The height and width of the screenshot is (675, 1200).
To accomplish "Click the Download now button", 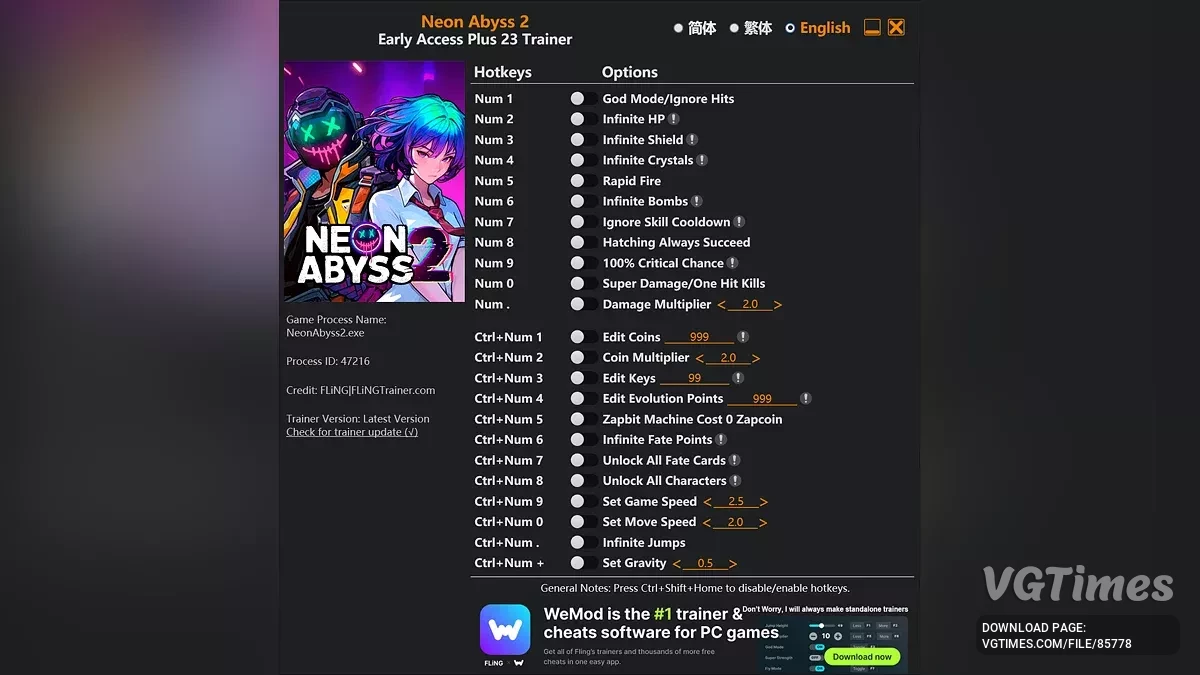I will [x=861, y=657].
